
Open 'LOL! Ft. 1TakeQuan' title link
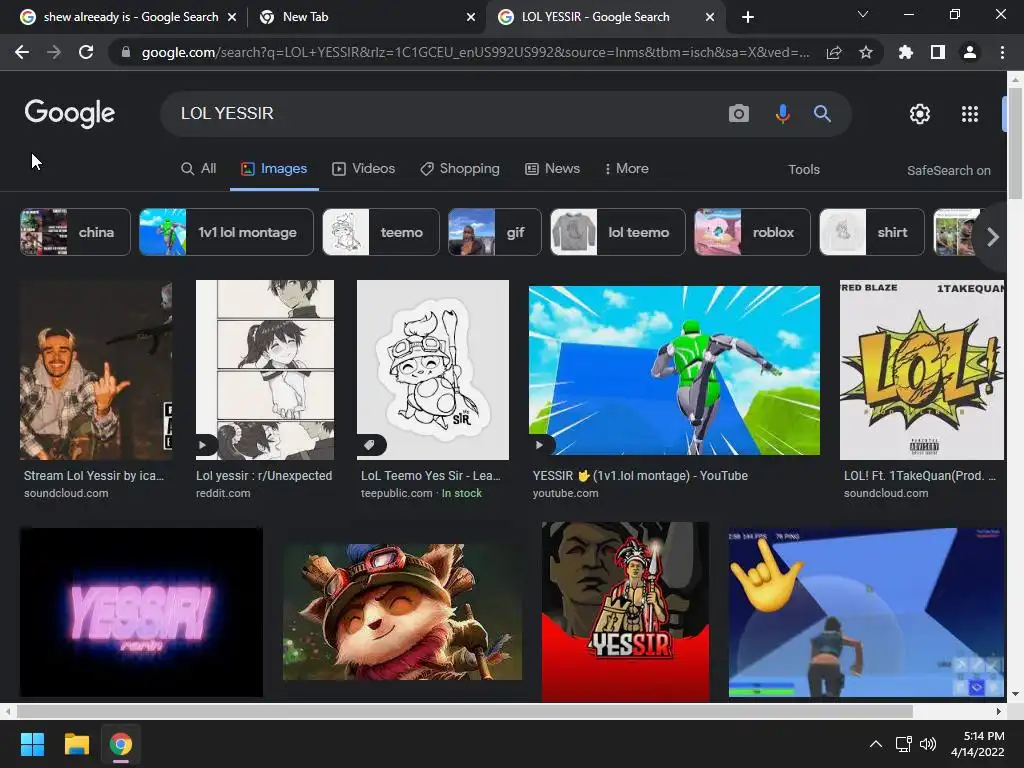point(920,476)
